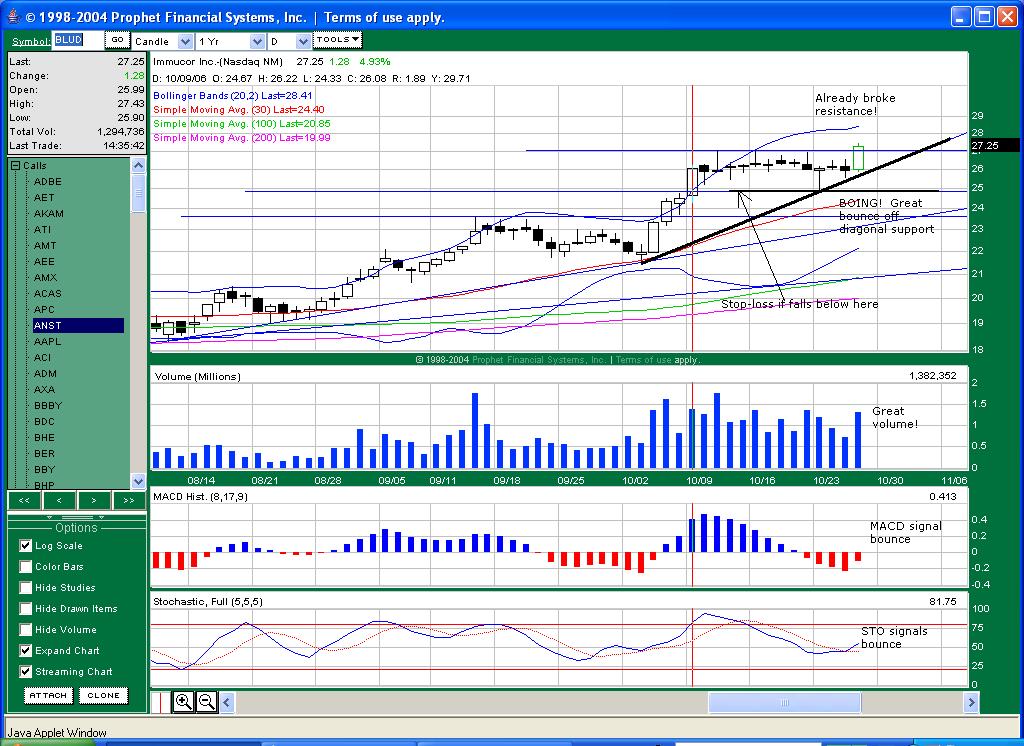
Task: Toggle the Expand Chart checkbox
Action: (x=25, y=650)
